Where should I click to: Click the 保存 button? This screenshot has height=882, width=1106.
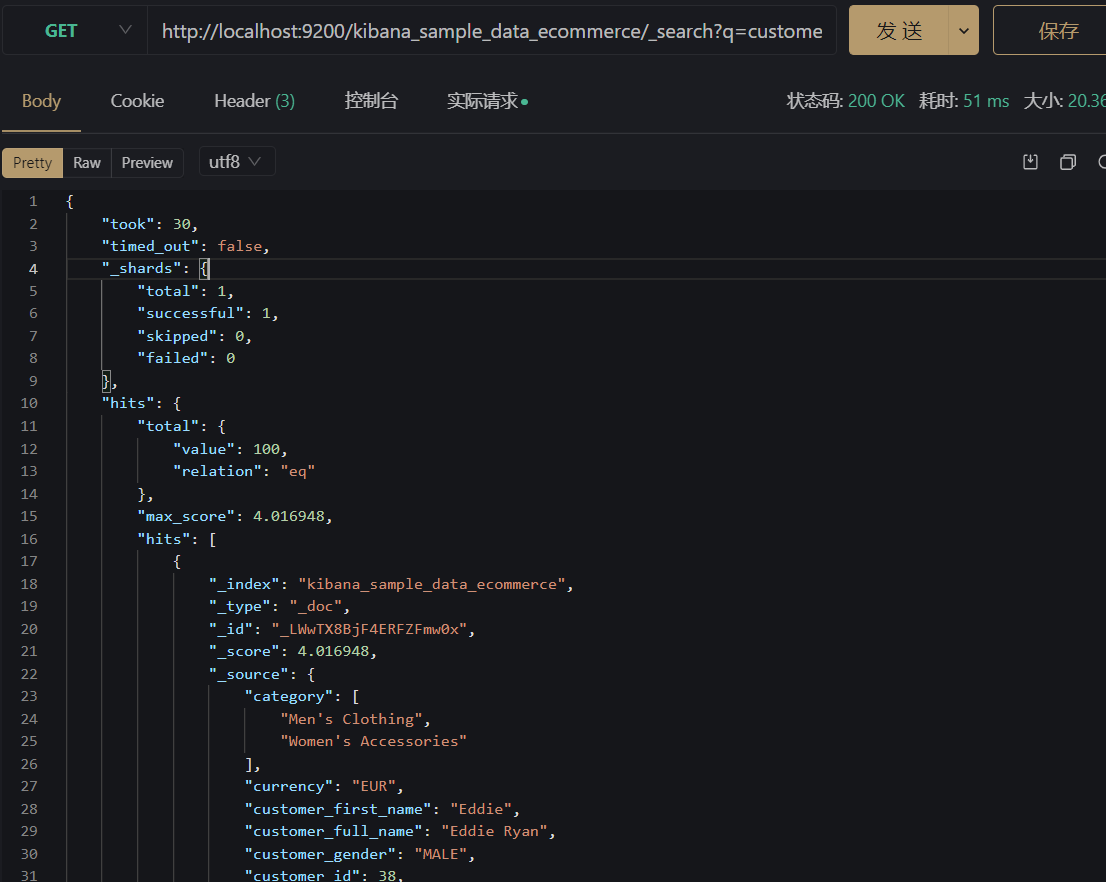1057,31
